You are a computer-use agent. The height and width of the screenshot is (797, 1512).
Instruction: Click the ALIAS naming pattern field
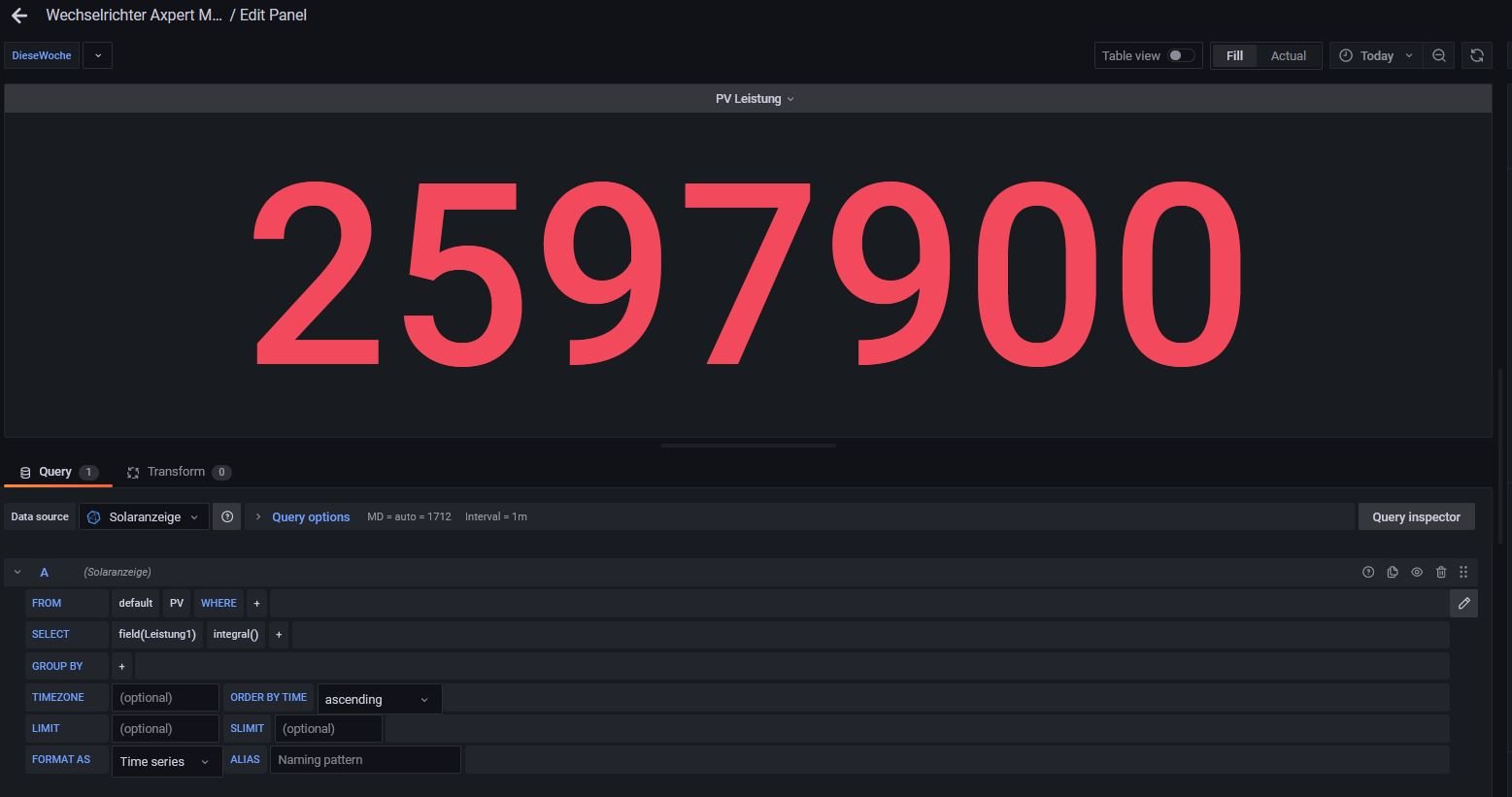364,759
